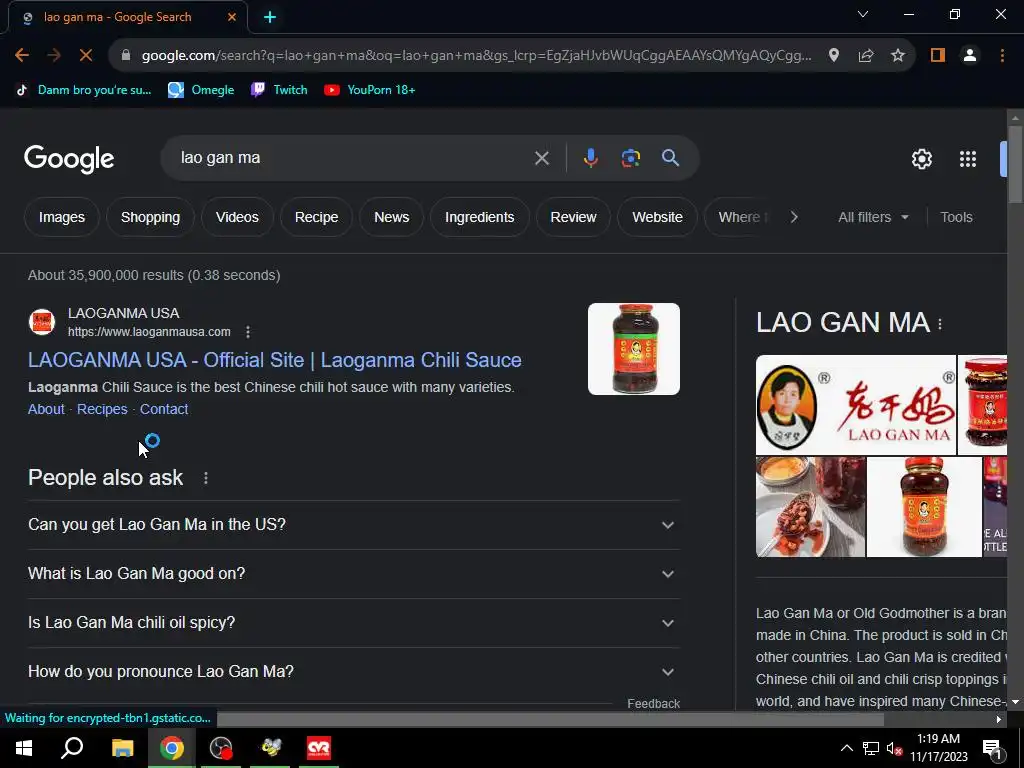
Task: Expand 'Can you get Lao Gan Ma in the US?'
Action: click(353, 525)
